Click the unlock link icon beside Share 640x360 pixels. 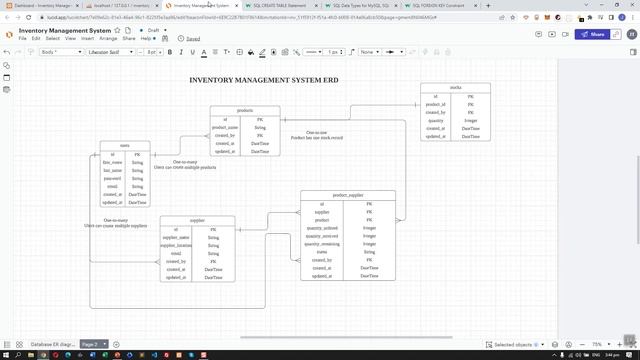click(616, 34)
